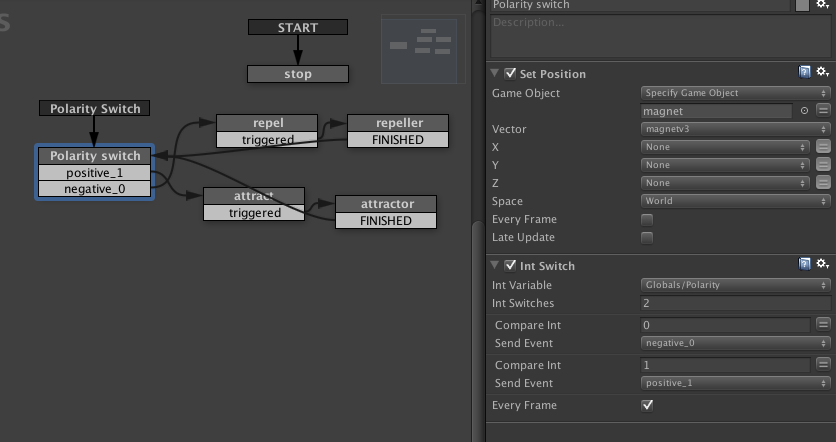Open help for Int Switch action
The image size is (836, 442).
(x=804, y=264)
